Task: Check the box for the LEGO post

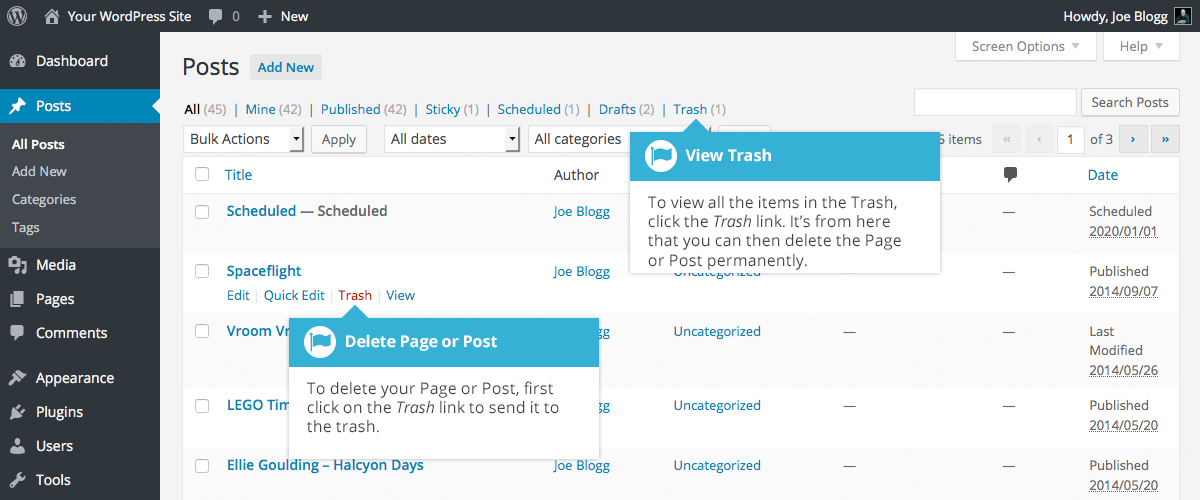Action: coord(202,405)
